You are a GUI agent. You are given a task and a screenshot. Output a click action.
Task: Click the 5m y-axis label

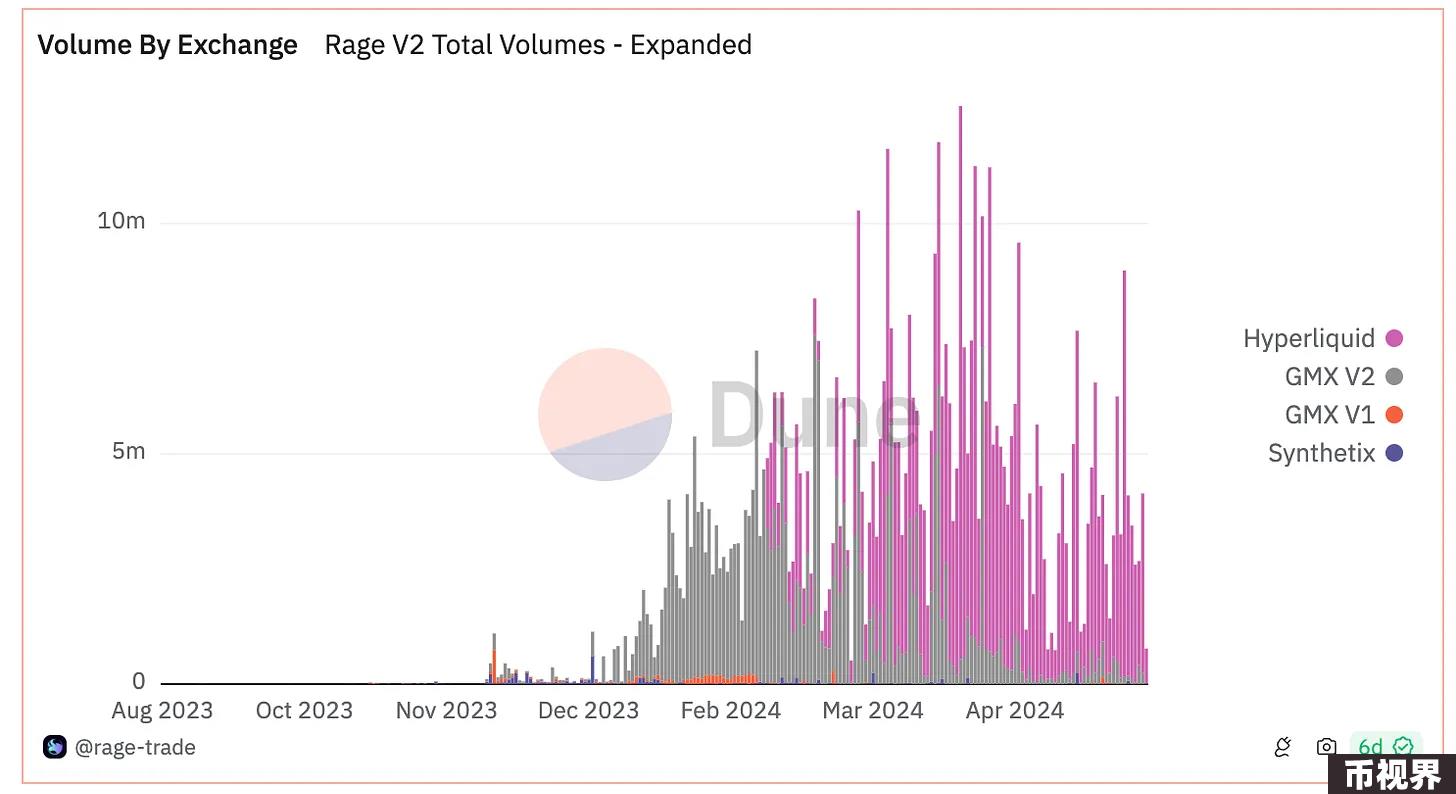coord(128,451)
